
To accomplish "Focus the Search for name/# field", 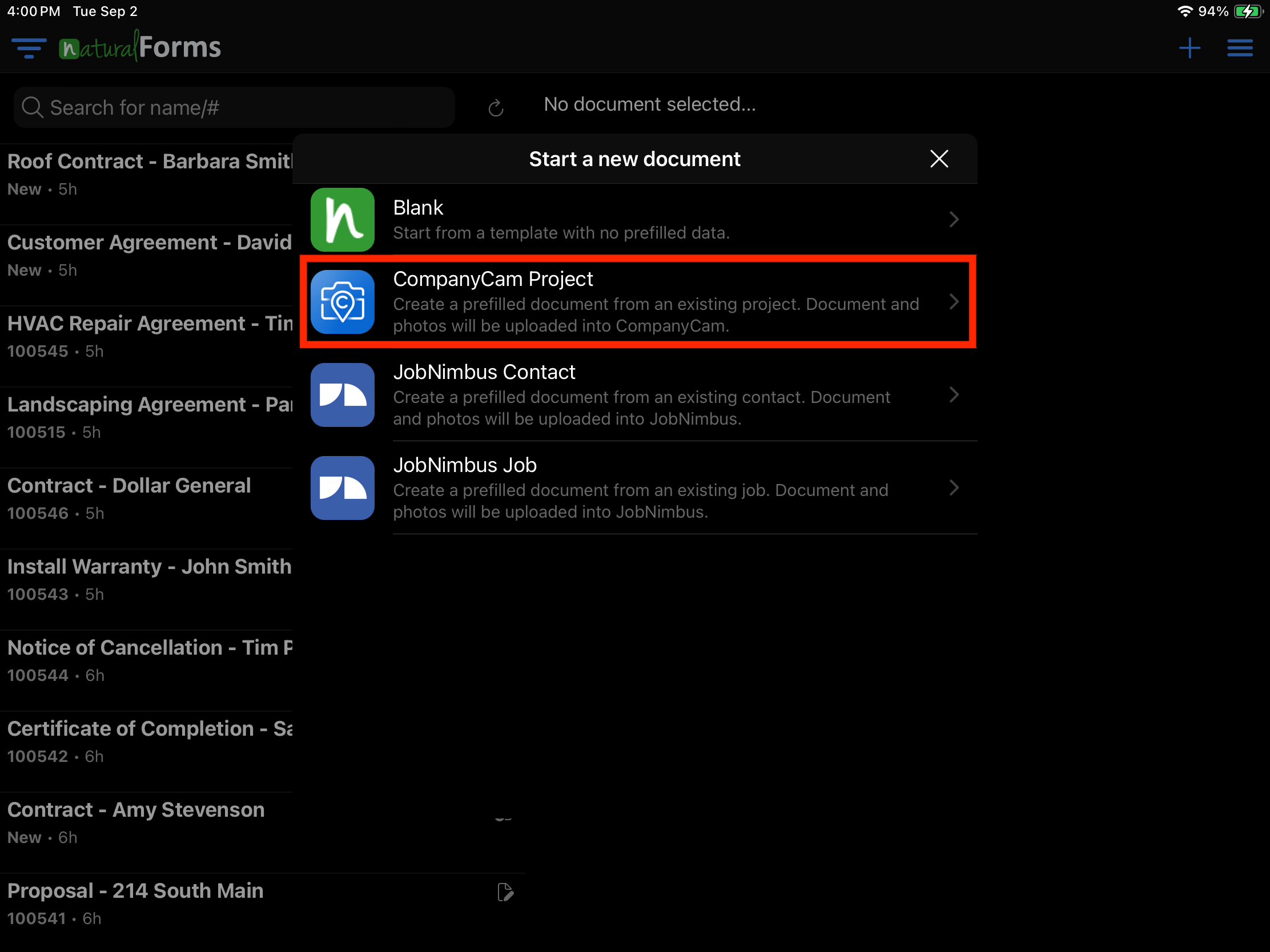I will click(x=234, y=107).
